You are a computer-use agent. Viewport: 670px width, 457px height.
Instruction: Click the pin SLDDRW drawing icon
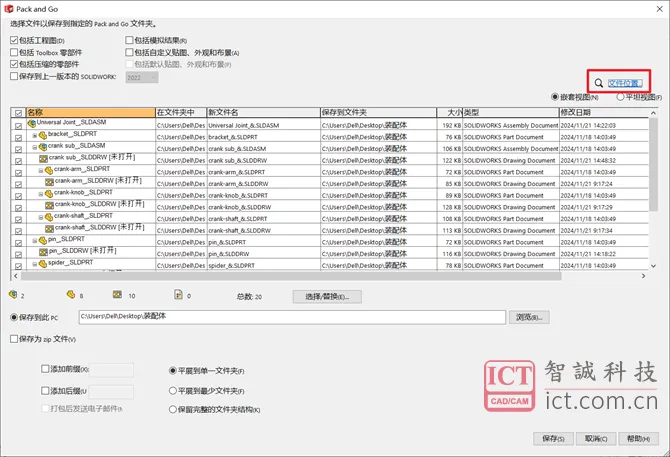(x=43, y=252)
